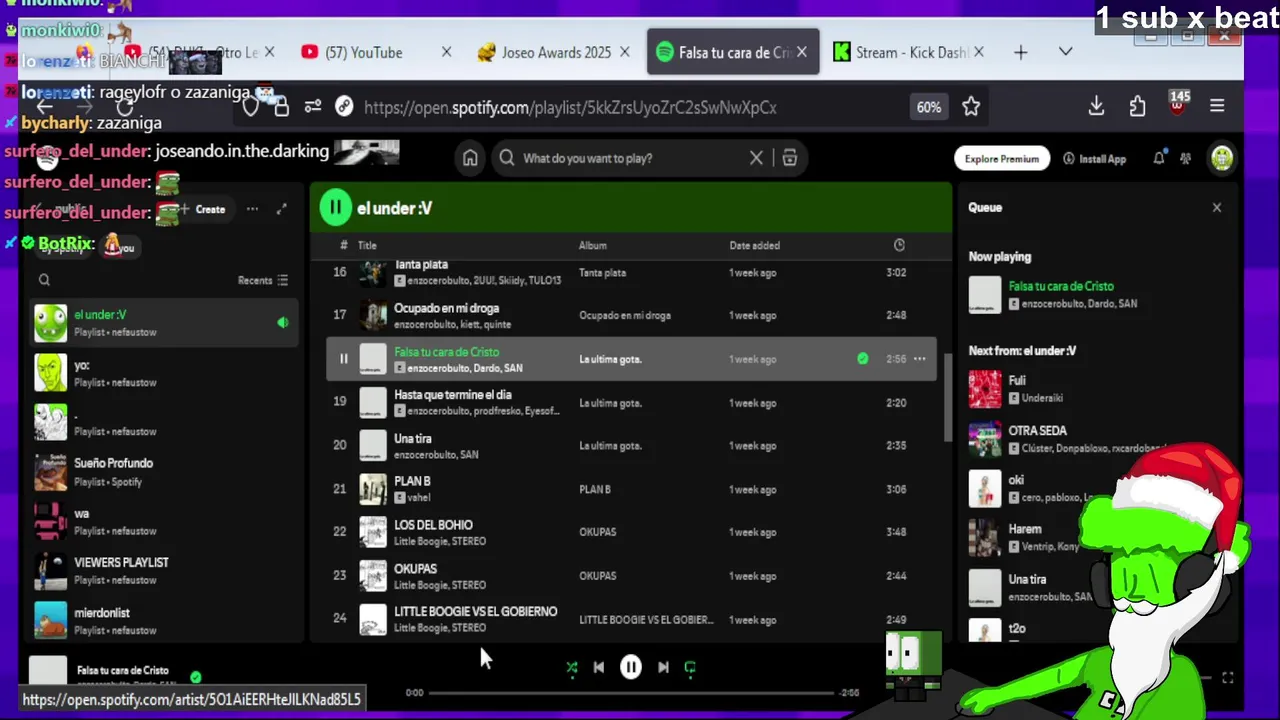Open the Recents sort dropdown

point(263,281)
